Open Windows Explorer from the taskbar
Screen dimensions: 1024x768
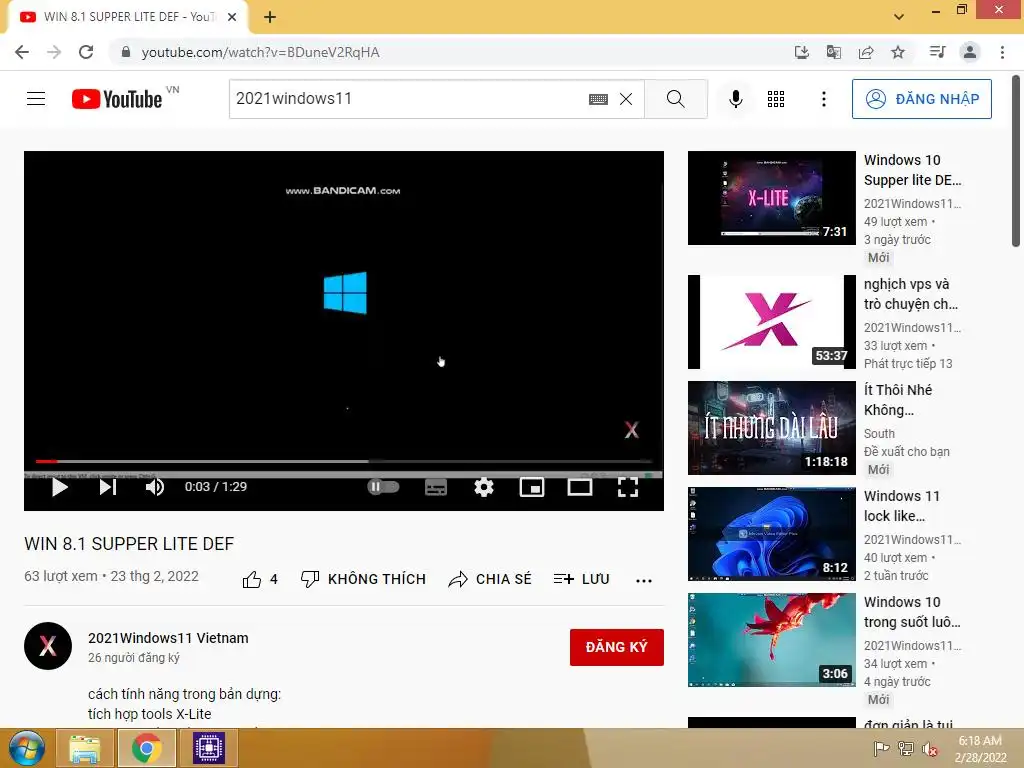[84, 748]
